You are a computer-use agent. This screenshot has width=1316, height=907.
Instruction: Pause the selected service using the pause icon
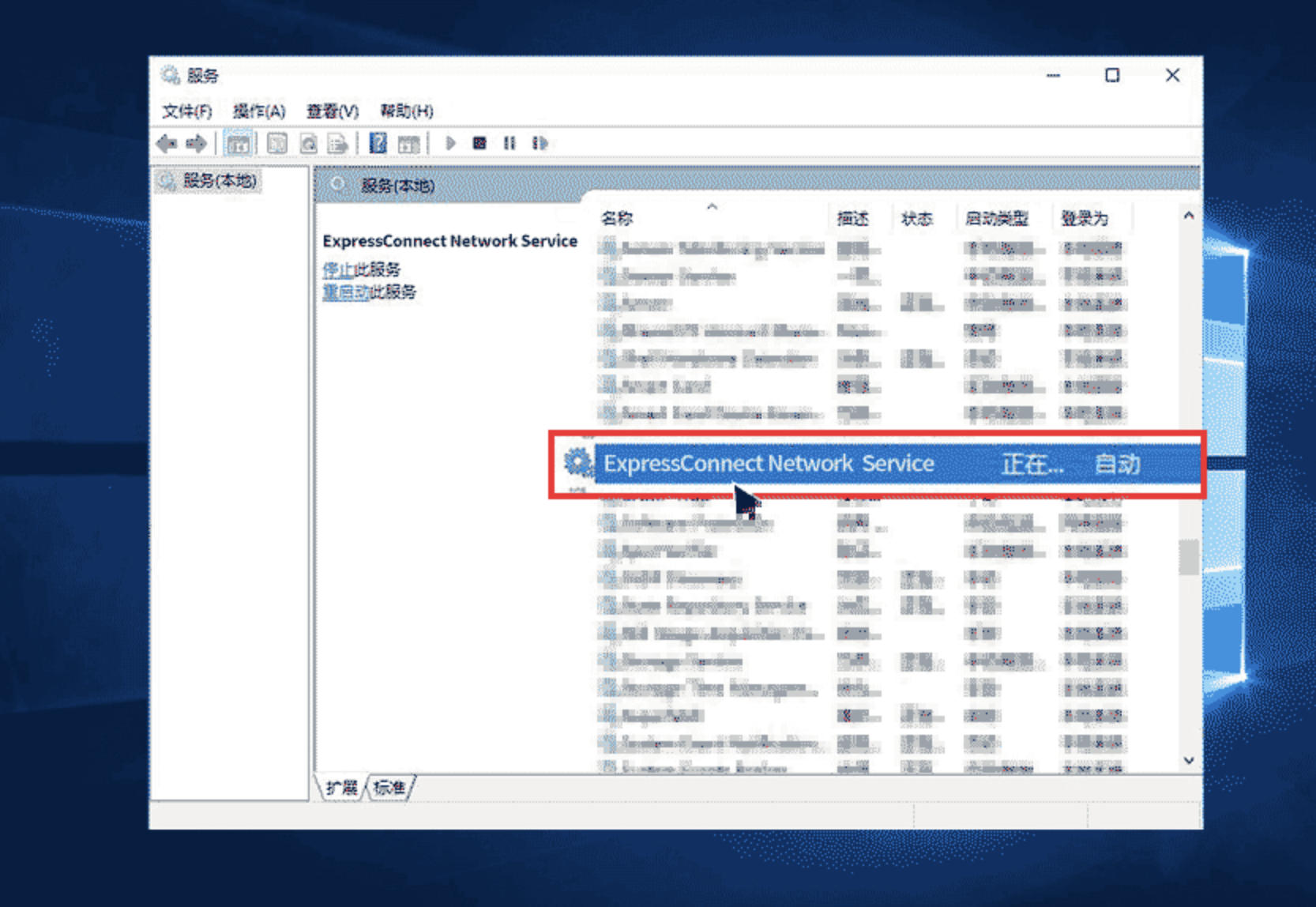pos(509,143)
